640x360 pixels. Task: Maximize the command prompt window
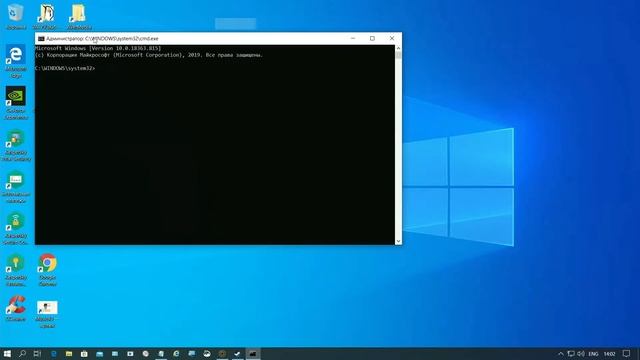tap(372, 38)
